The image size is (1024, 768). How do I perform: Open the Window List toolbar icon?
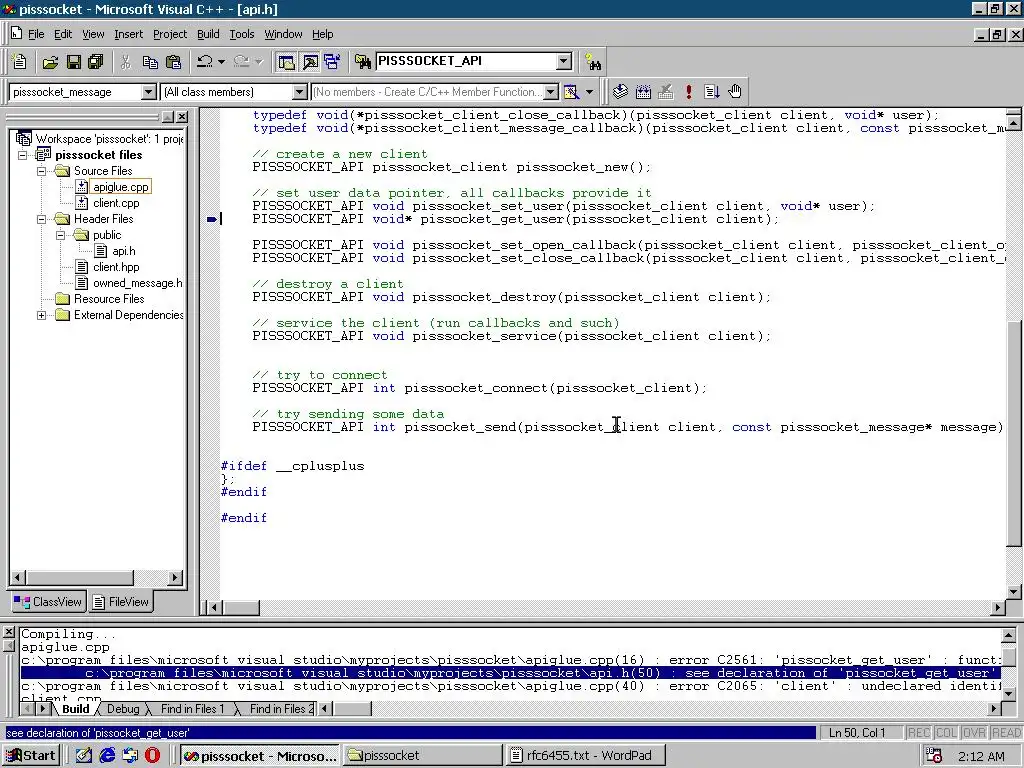click(332, 62)
